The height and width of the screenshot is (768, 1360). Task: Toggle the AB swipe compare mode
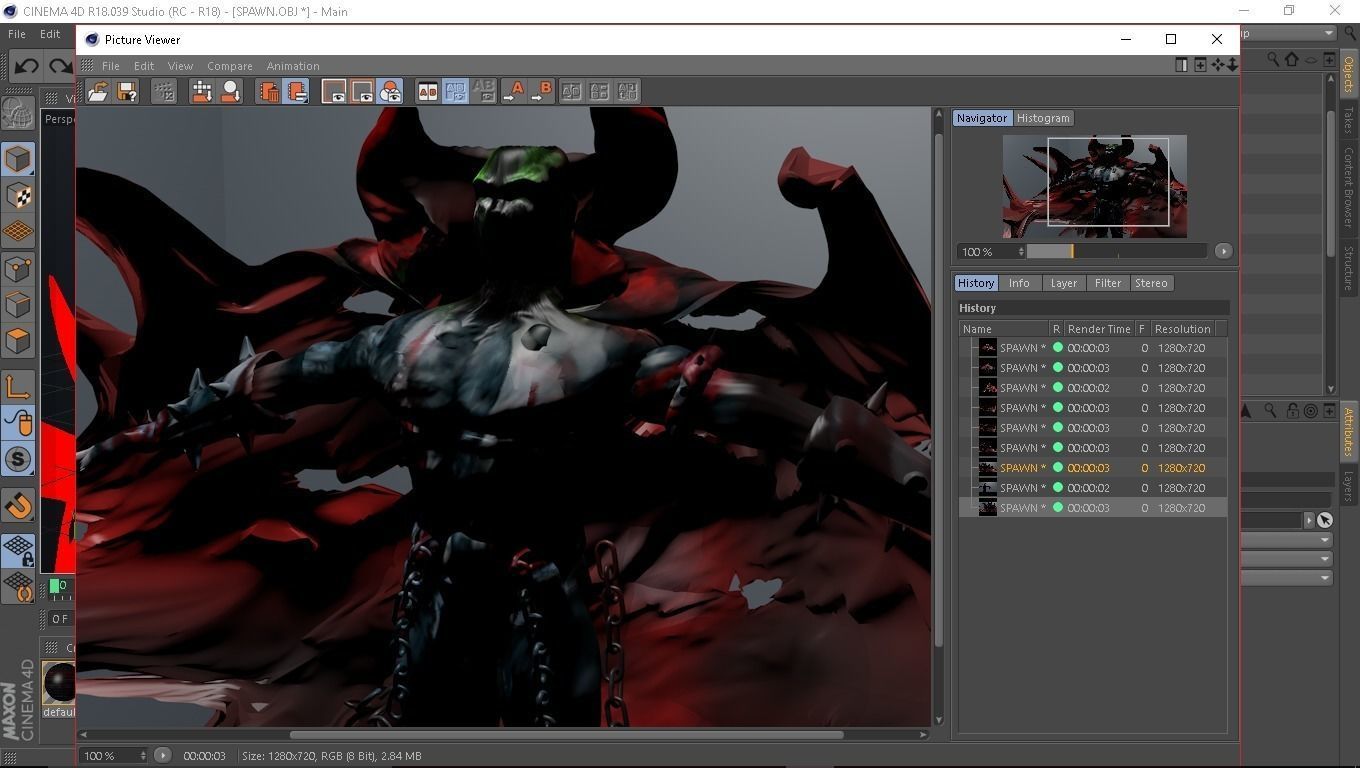455,91
